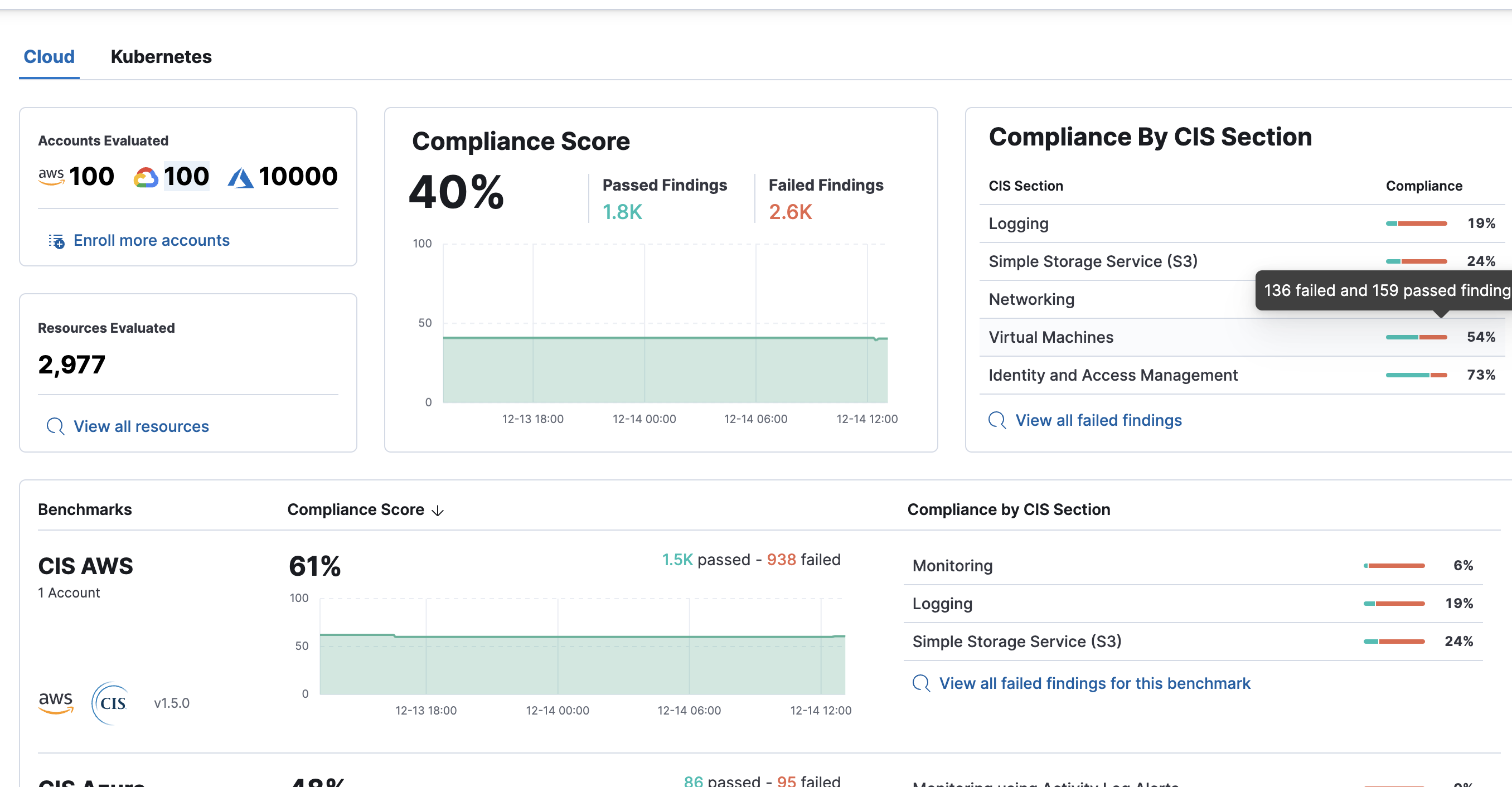
Task: Click the 1 Account label under CIS AWS
Action: pos(69,592)
